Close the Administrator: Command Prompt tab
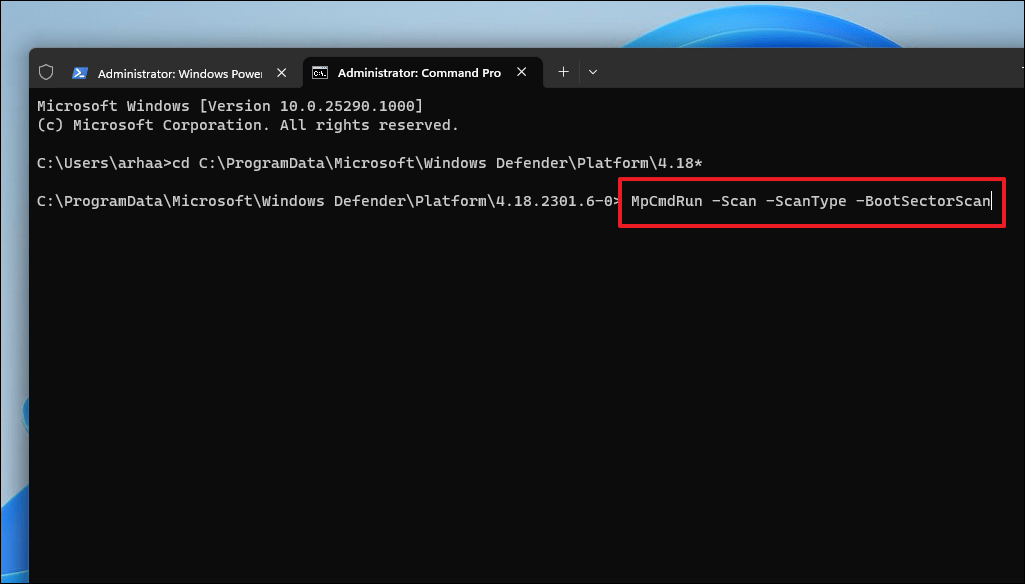1025x584 pixels. point(521,71)
